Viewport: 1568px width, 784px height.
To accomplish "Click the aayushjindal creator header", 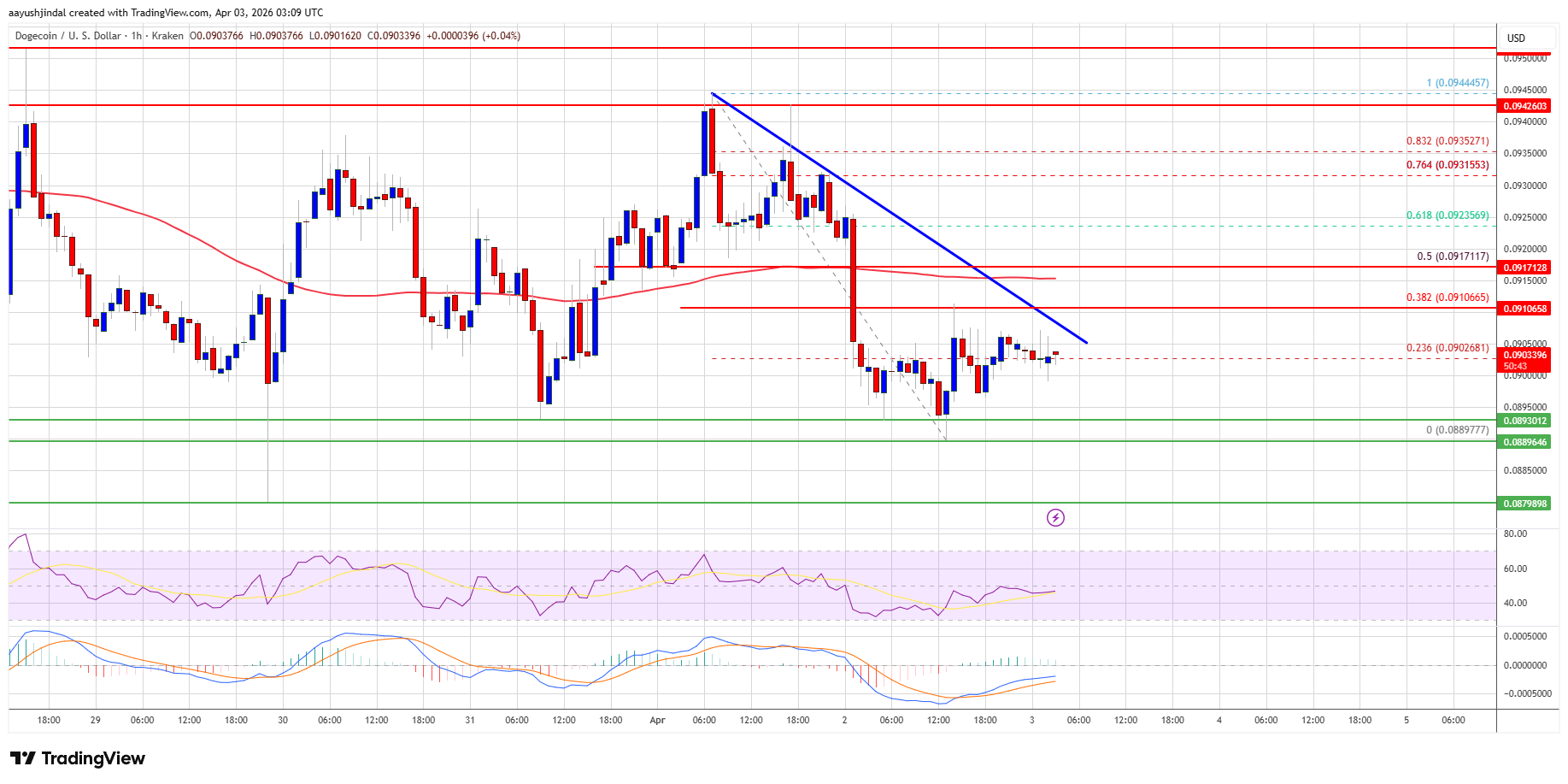I will point(38,13).
